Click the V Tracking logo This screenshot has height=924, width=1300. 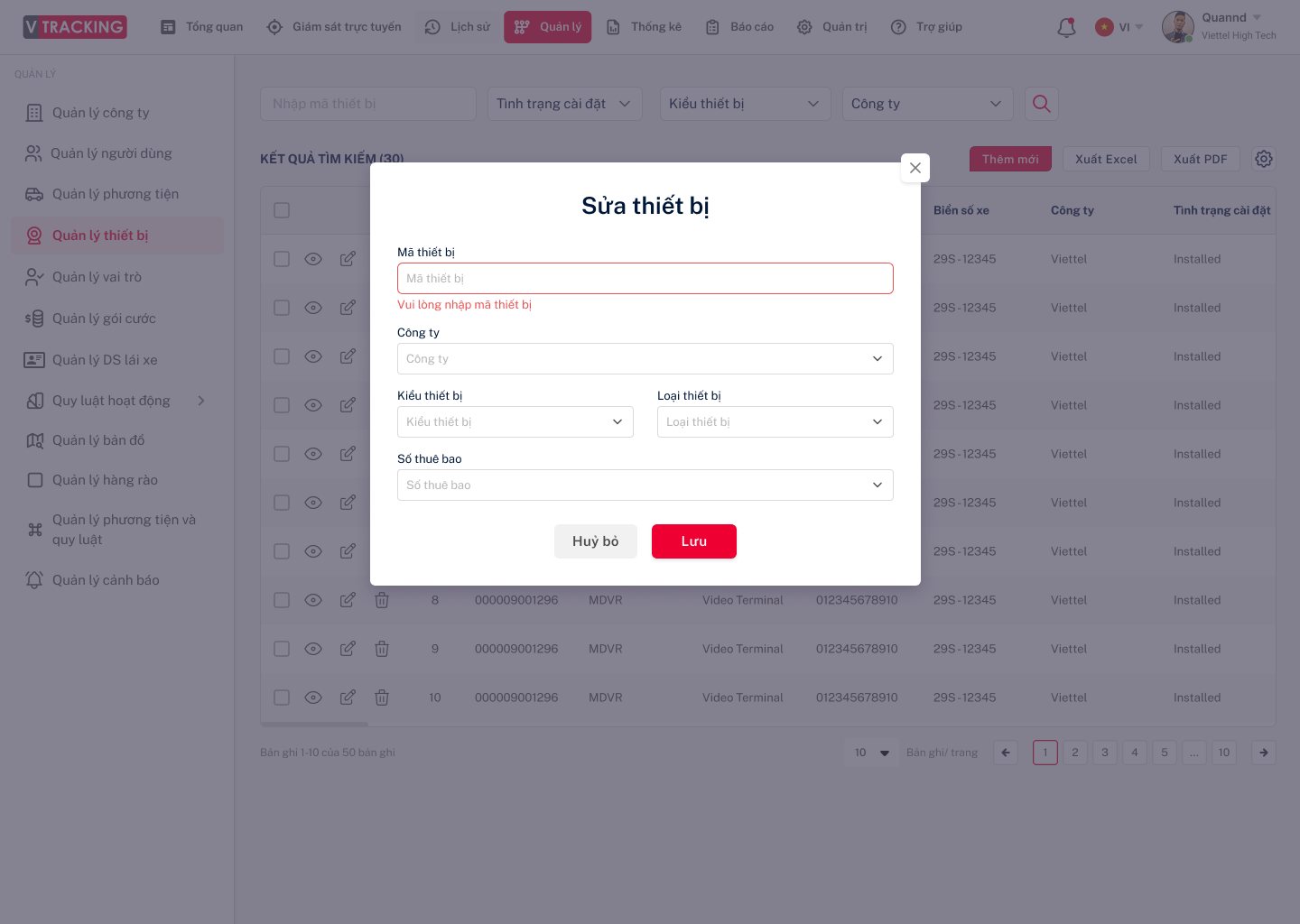75,26
